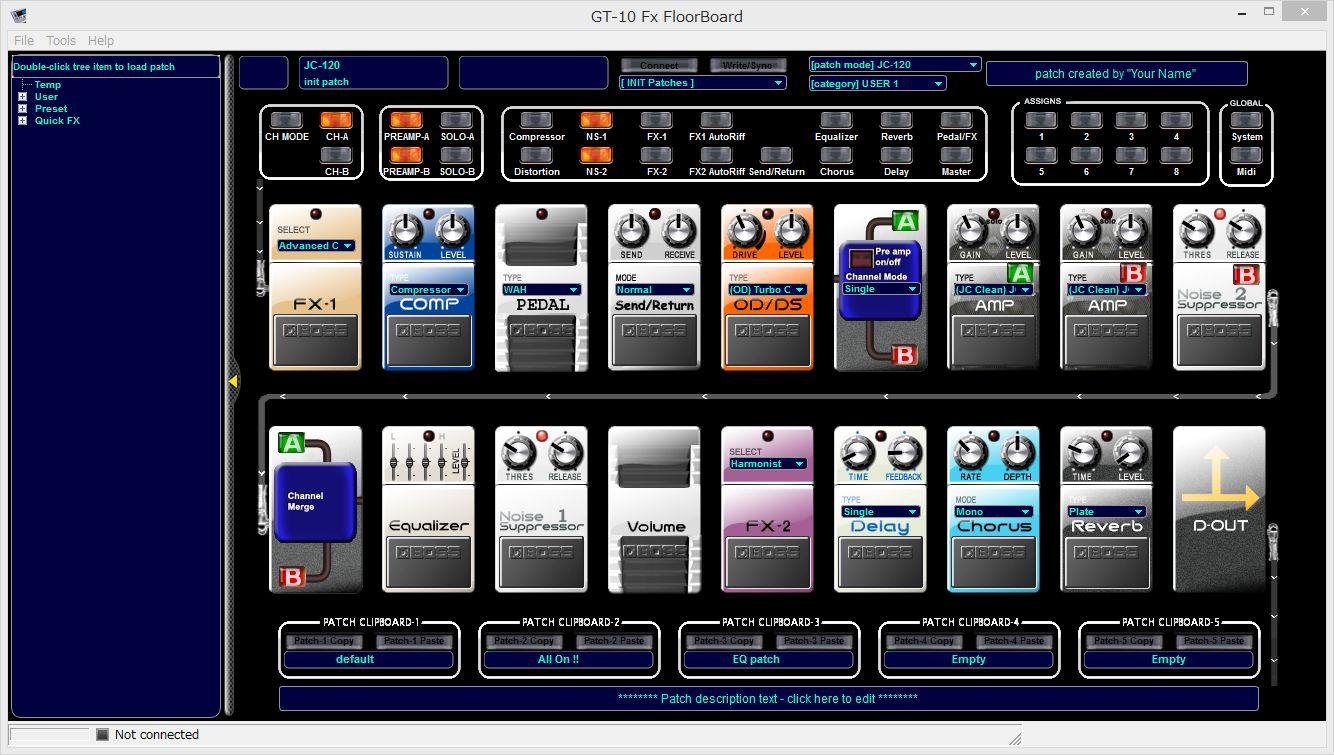Toggle the PREAMP-A button
The image size is (1334, 755).
click(x=406, y=120)
